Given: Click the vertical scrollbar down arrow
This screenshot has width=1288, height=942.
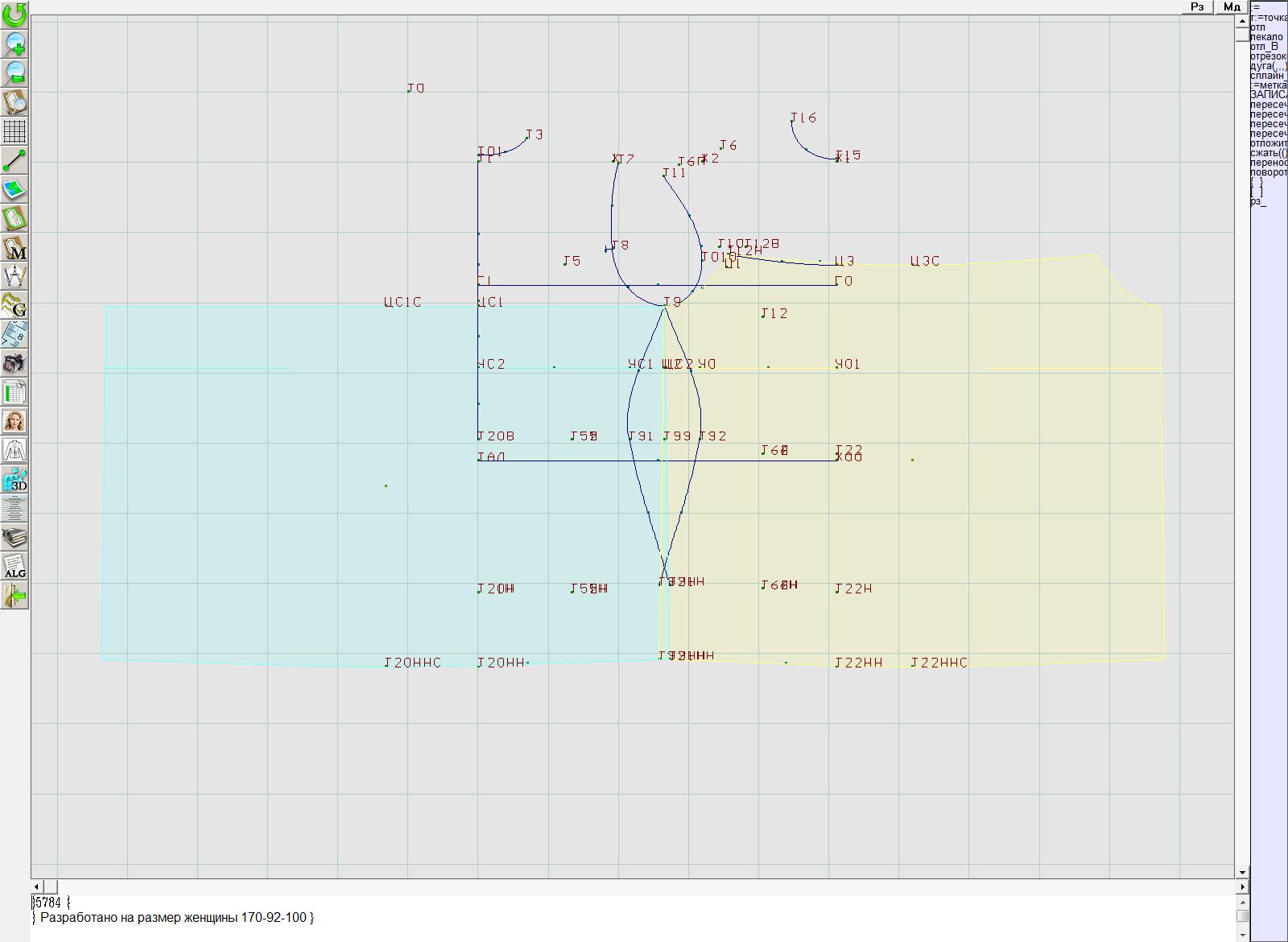Looking at the screenshot, I should click(1242, 872).
